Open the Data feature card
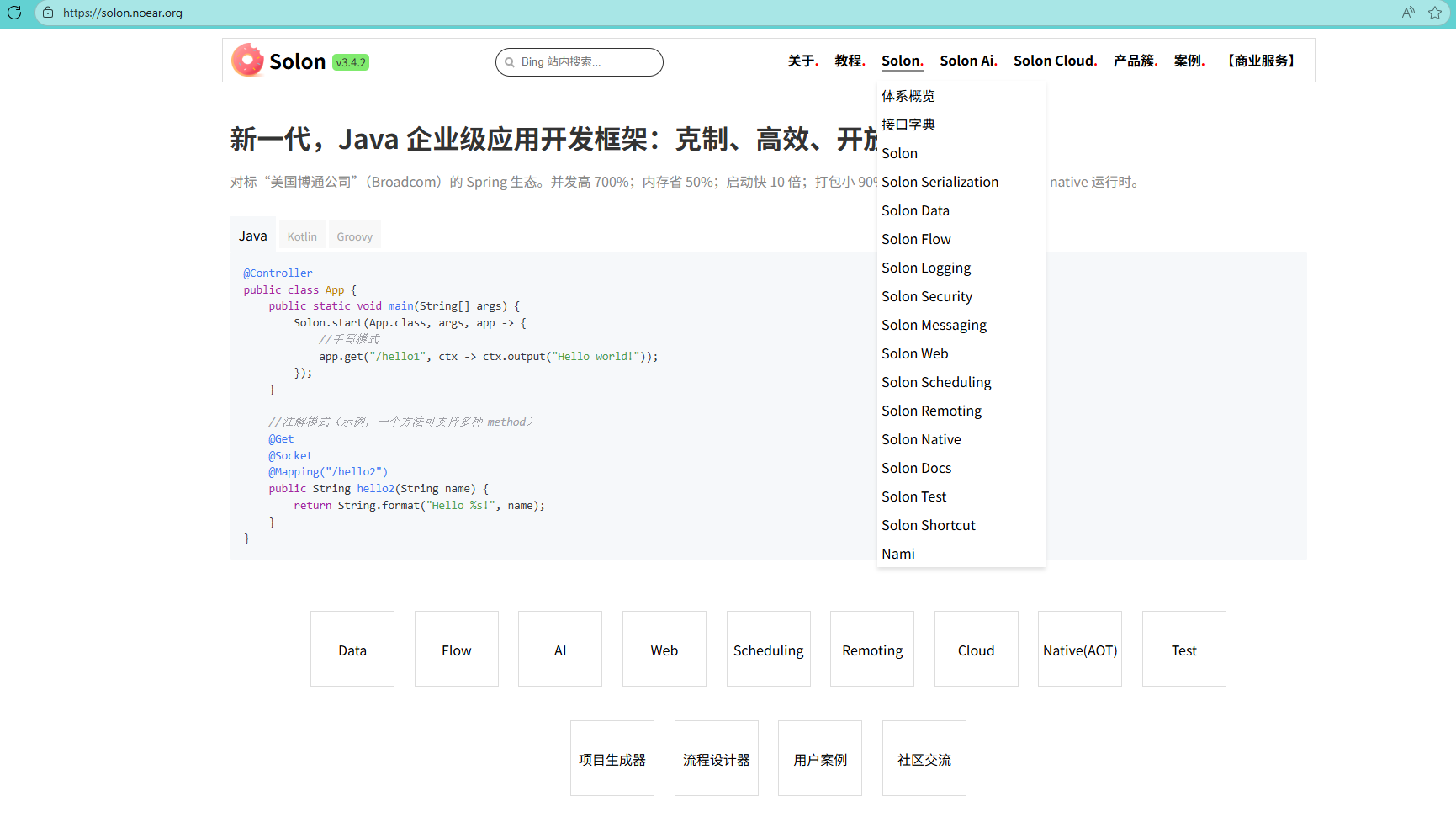The height and width of the screenshot is (828, 1456). point(352,649)
